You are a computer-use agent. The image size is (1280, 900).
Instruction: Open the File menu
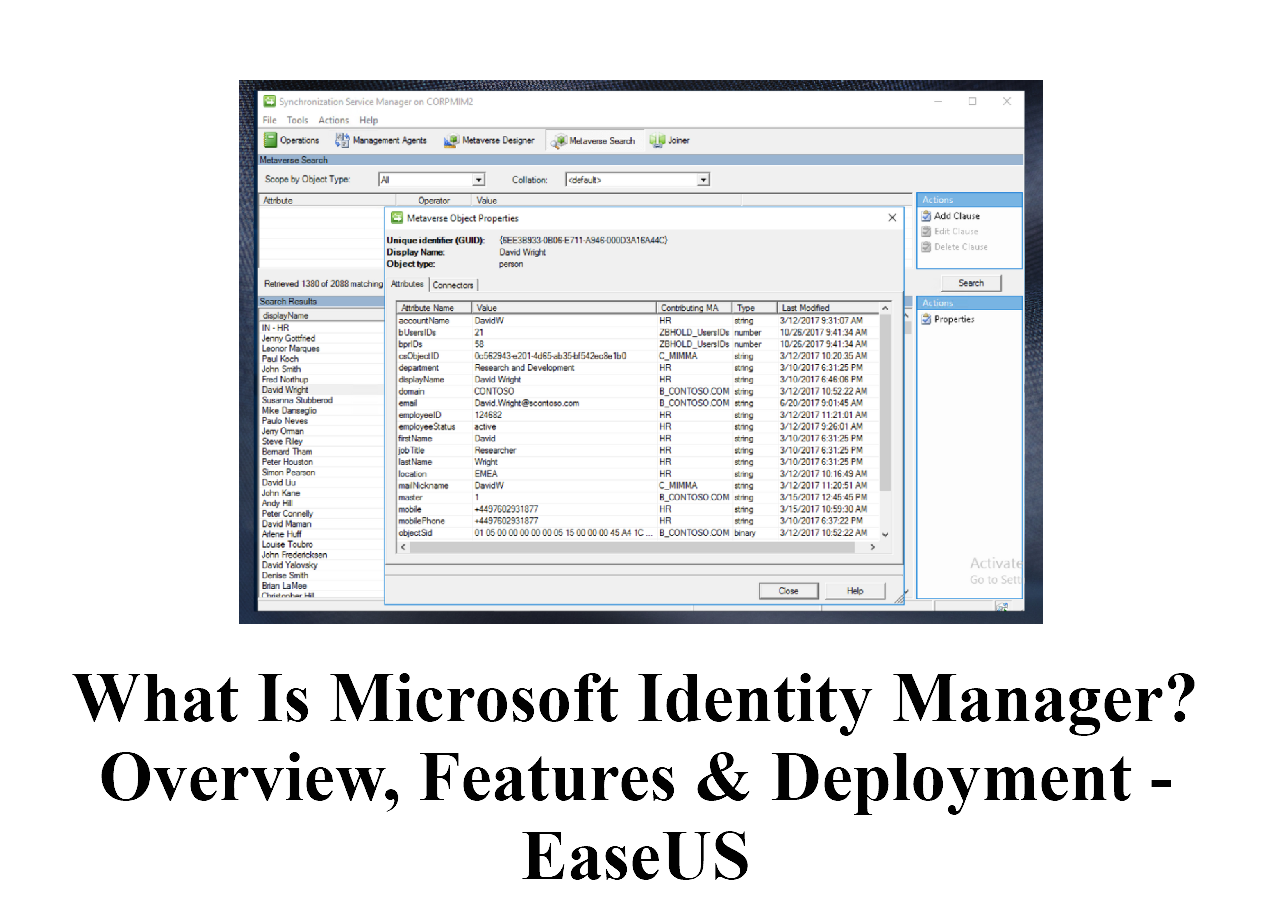tap(269, 120)
